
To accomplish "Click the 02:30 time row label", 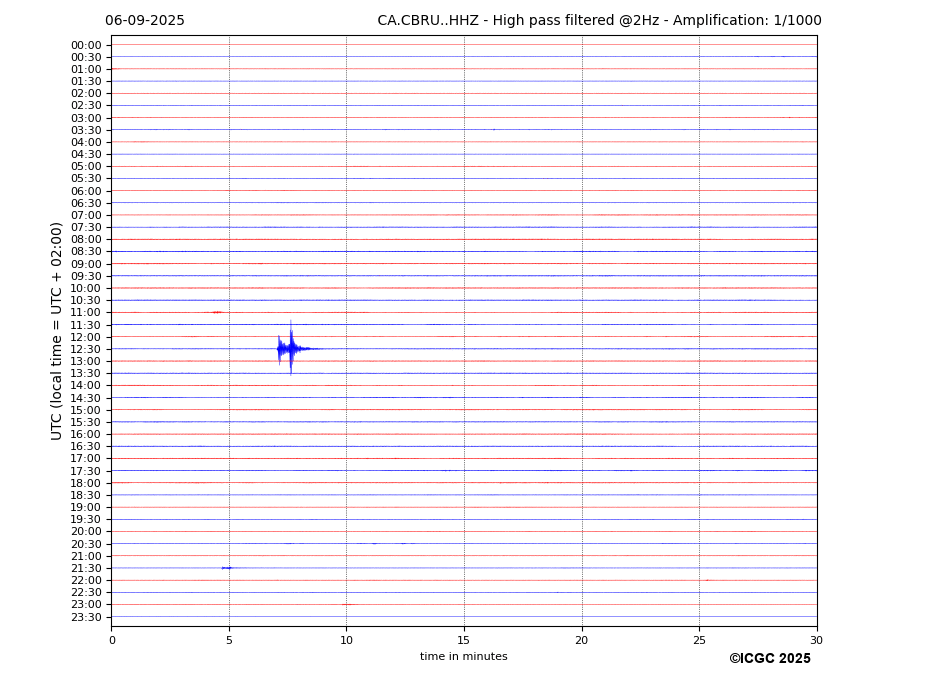I will [x=86, y=106].
